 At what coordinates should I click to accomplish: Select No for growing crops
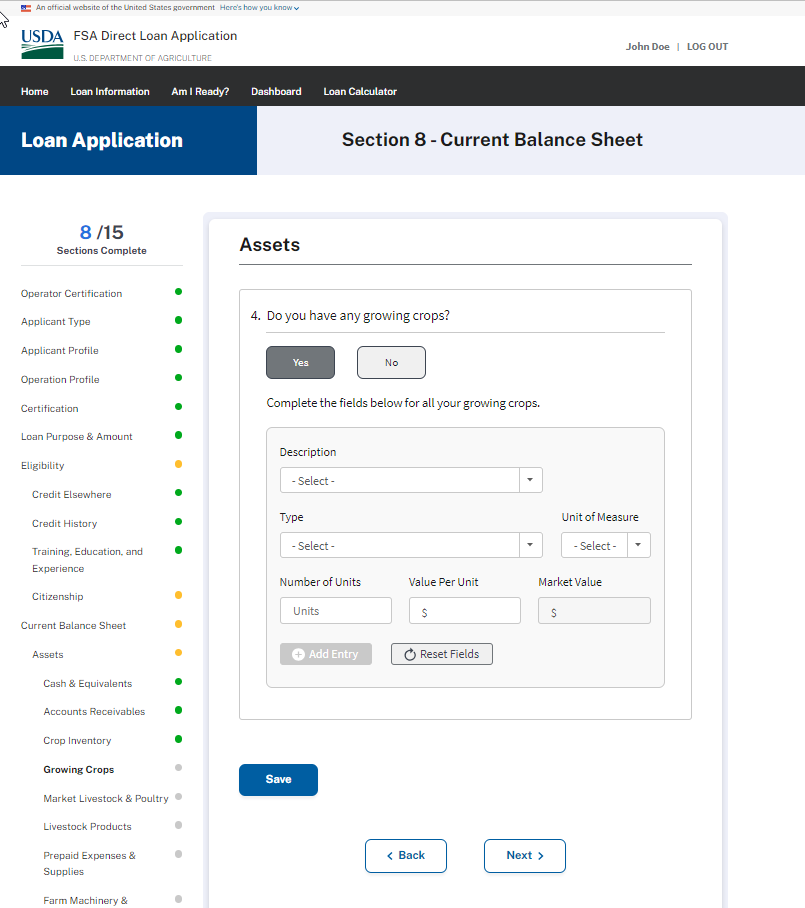click(391, 363)
